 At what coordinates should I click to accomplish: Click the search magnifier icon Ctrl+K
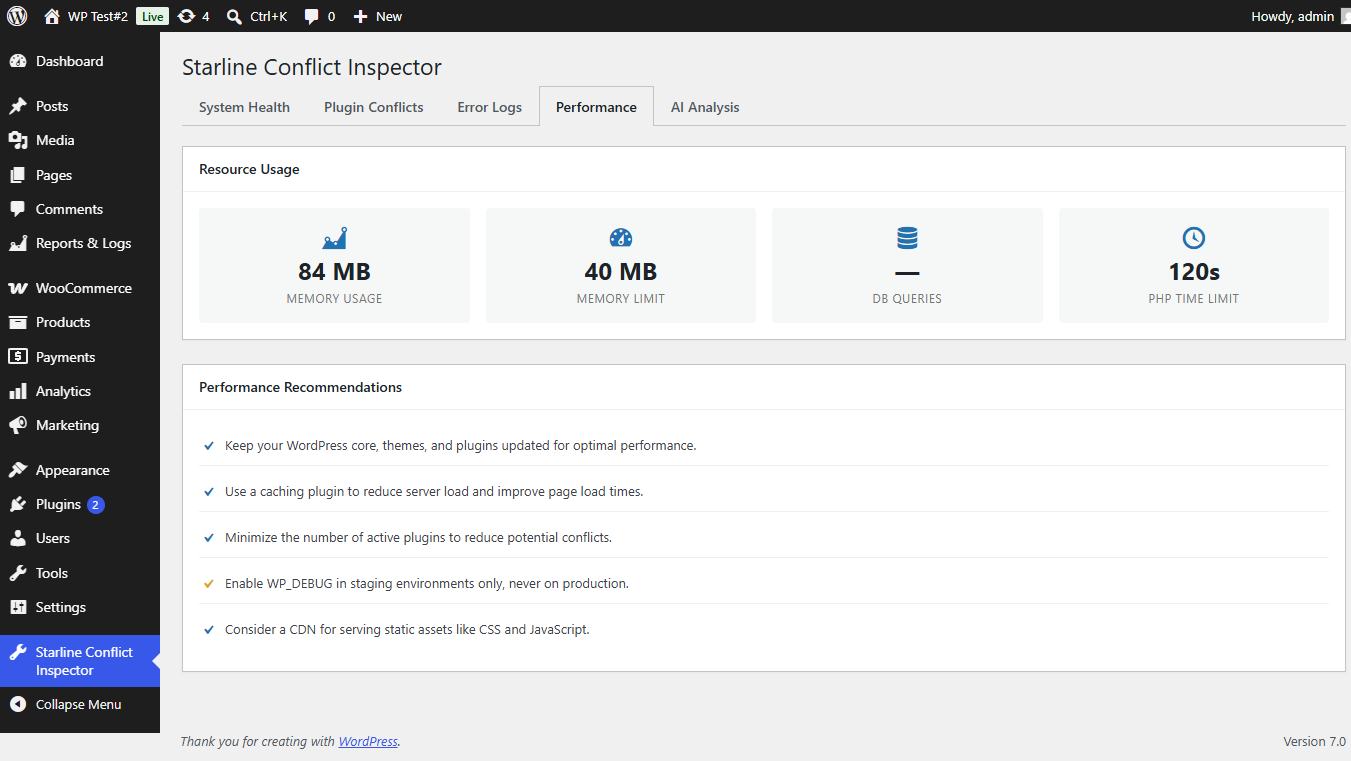click(x=234, y=17)
